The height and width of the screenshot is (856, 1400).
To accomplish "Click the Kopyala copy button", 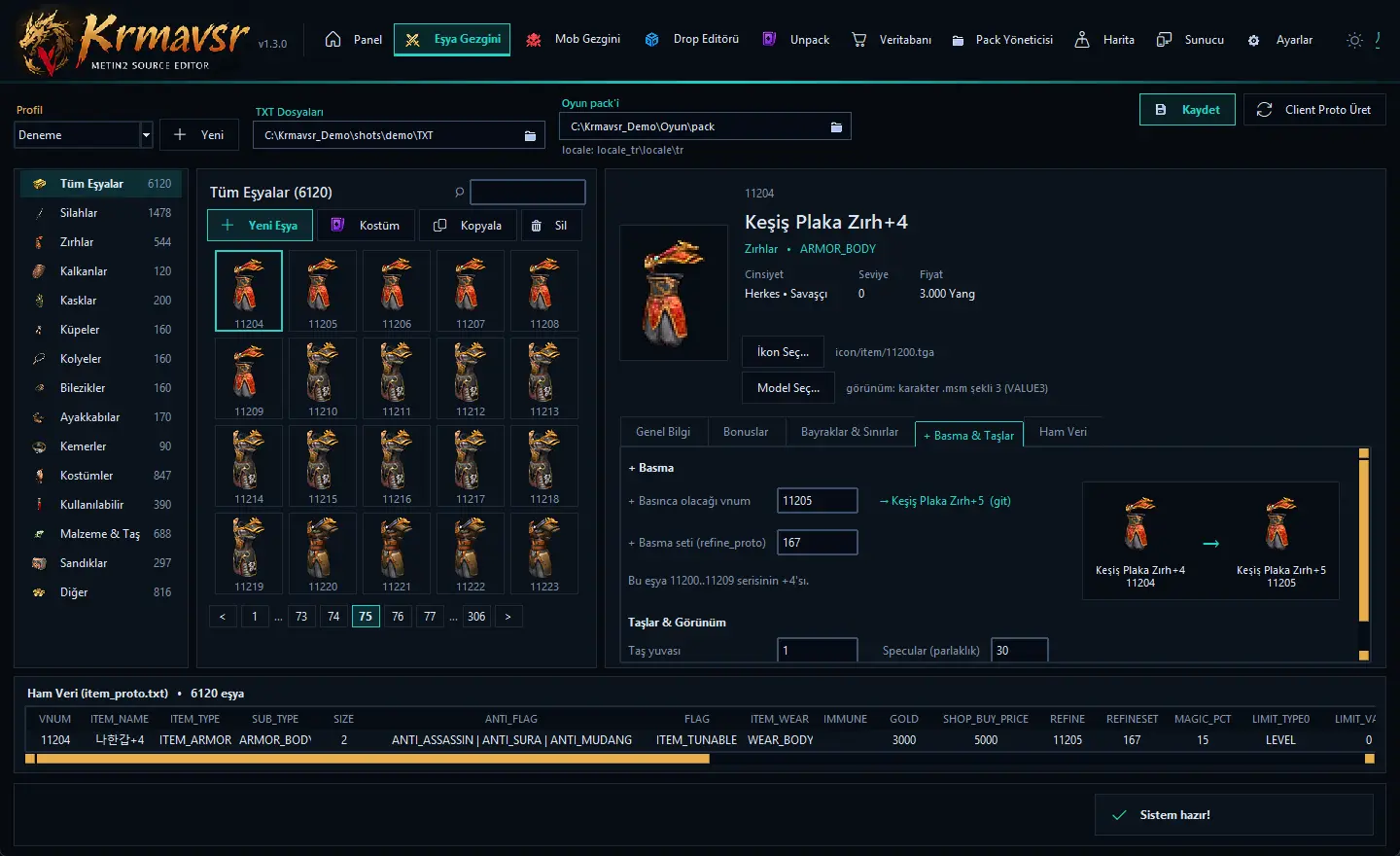I will (468, 225).
